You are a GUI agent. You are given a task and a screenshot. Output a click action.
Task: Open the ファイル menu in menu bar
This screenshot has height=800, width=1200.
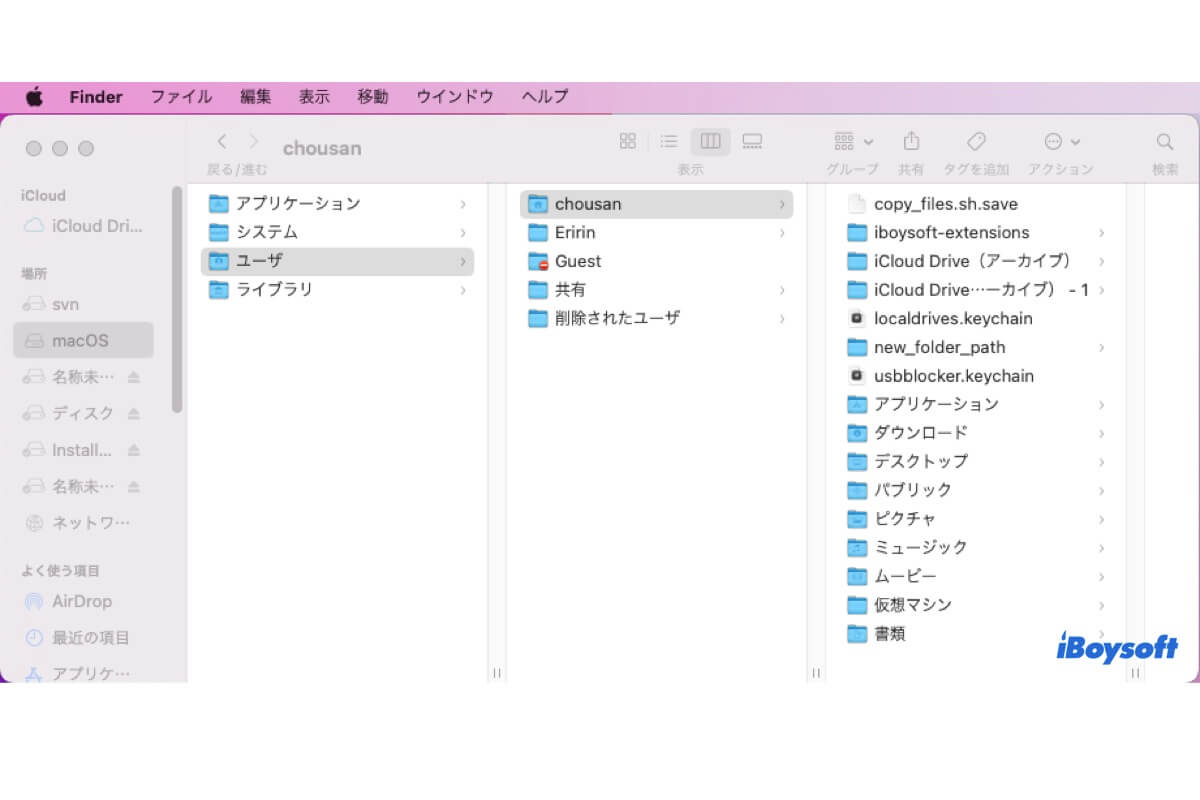pyautogui.click(x=181, y=97)
